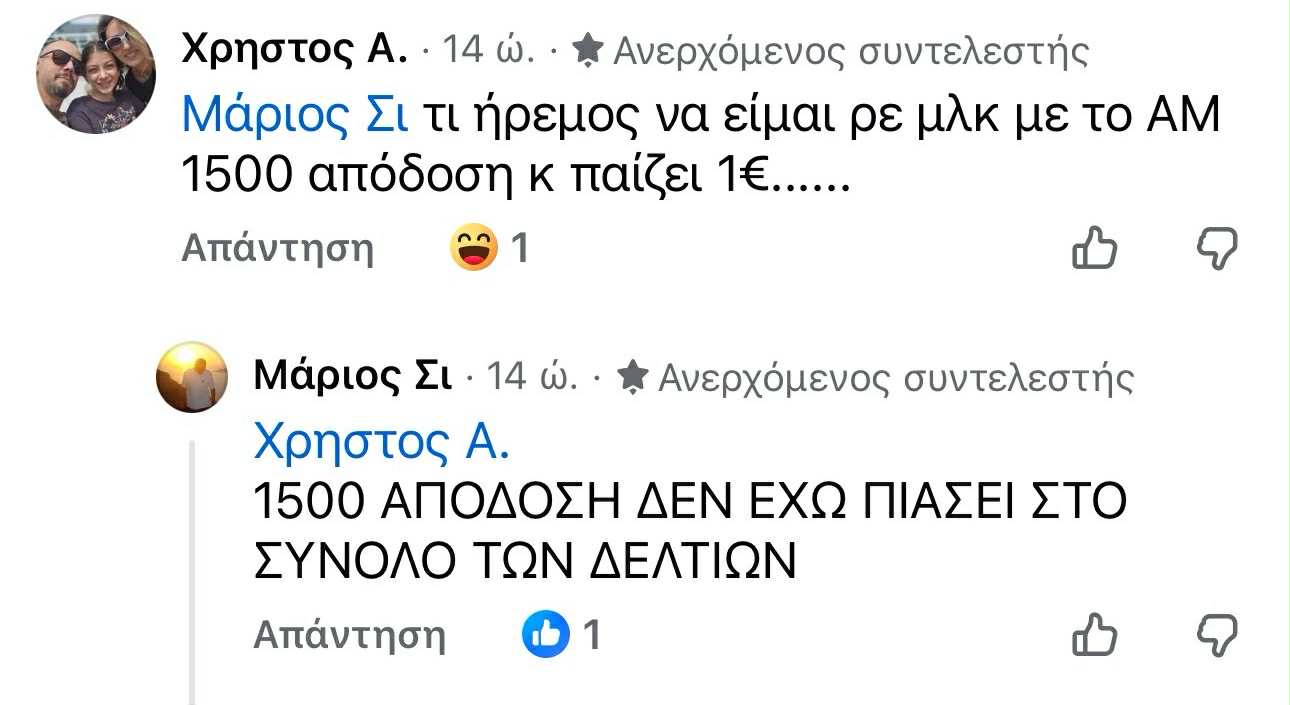This screenshot has height=705, width=1290.
Task: Click star badge icon beside Χρηστος Α.'s name
Action: click(589, 50)
